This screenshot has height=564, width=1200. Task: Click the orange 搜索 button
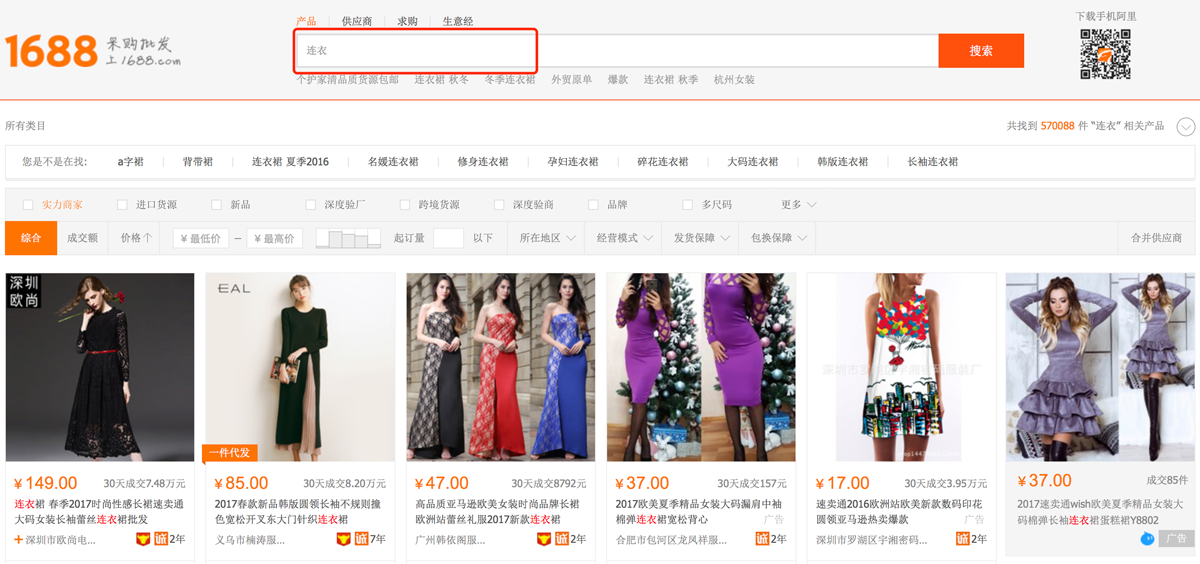[981, 50]
